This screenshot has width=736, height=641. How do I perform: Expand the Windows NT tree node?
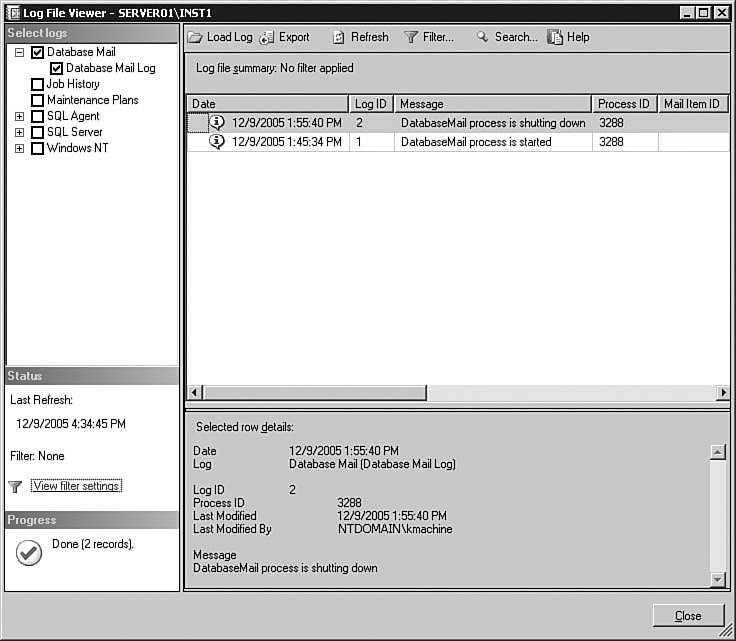pos(19,148)
